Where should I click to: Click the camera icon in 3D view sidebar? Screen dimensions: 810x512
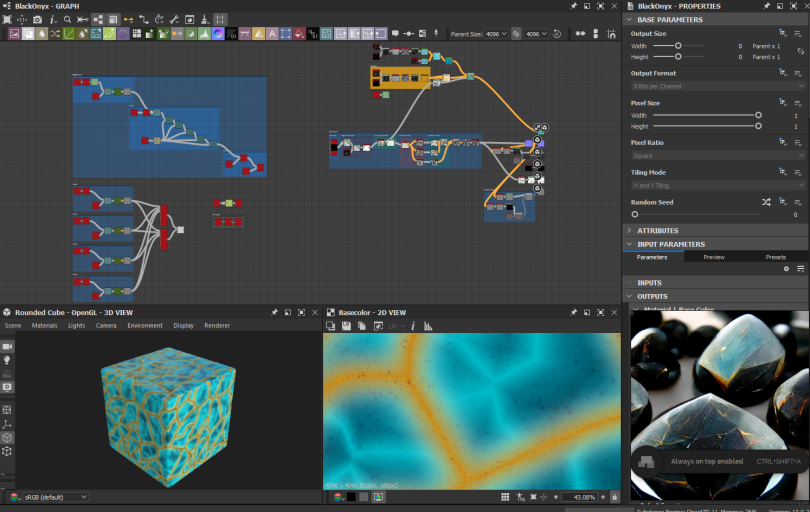tap(7, 346)
